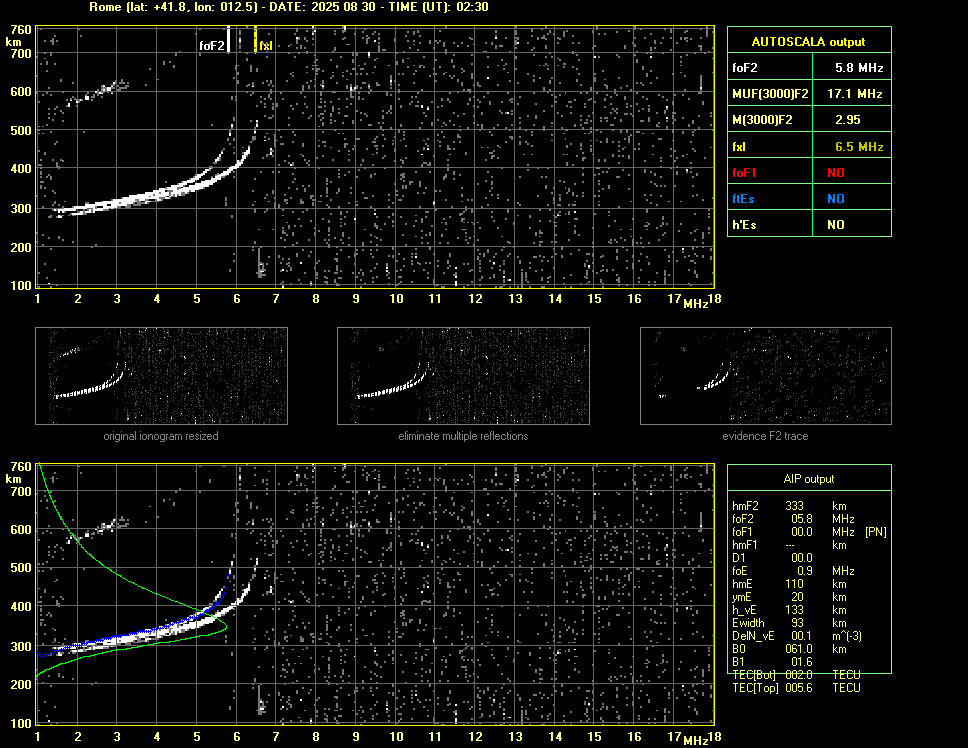Click the Ewidth 93 km row

(x=790, y=623)
